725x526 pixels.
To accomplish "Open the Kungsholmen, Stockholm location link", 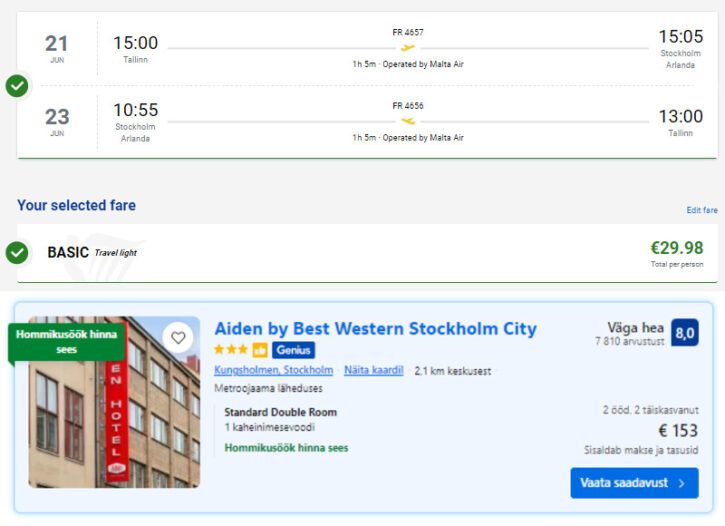I will point(273,370).
